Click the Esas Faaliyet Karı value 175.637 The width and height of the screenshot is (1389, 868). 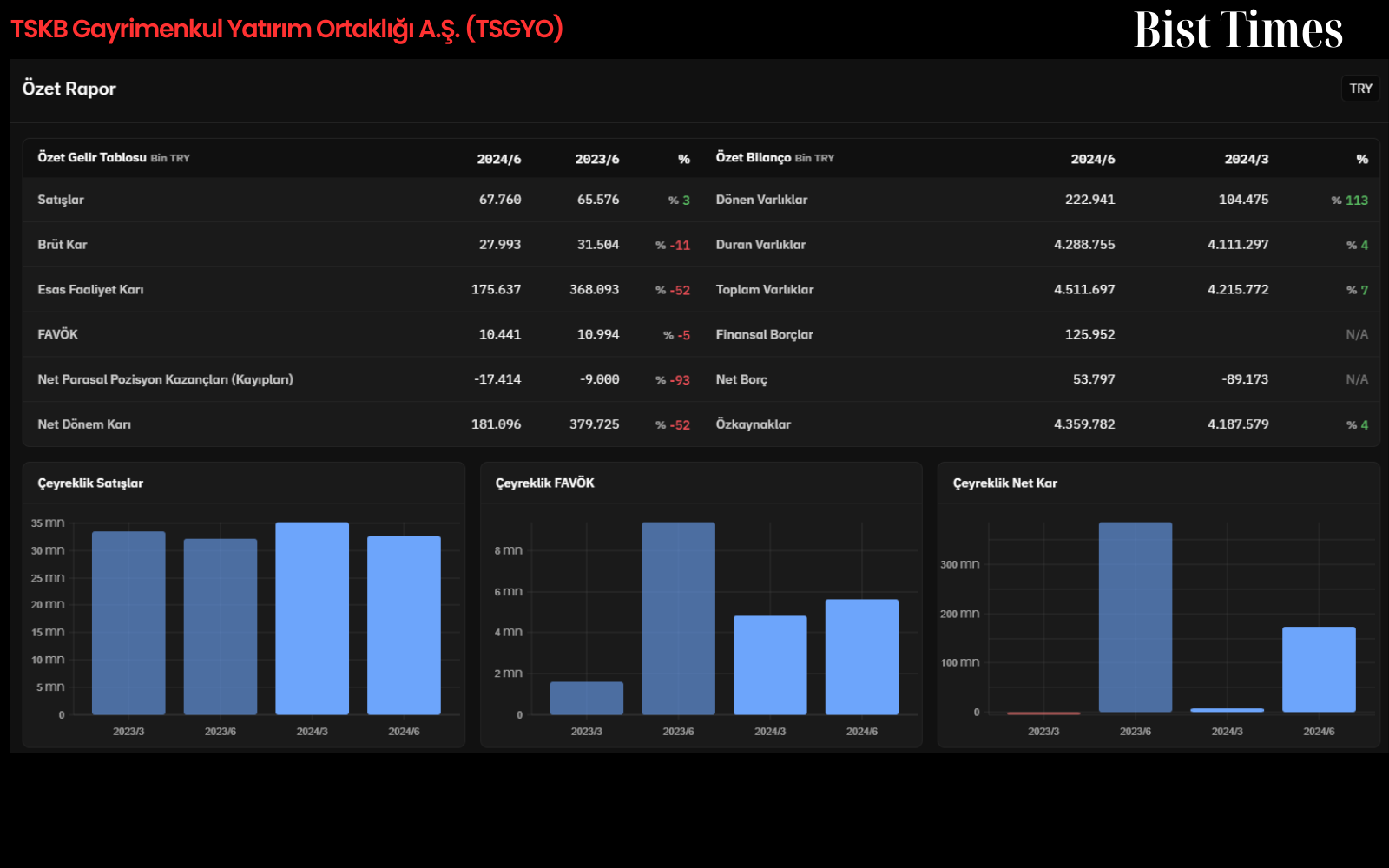[x=496, y=290]
